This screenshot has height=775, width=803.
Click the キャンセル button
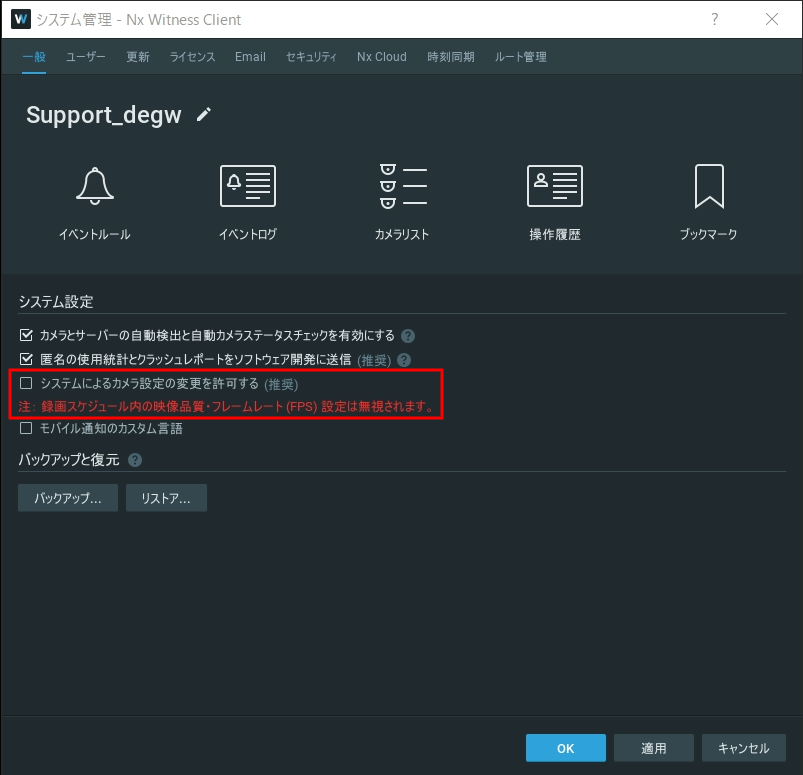coord(744,748)
